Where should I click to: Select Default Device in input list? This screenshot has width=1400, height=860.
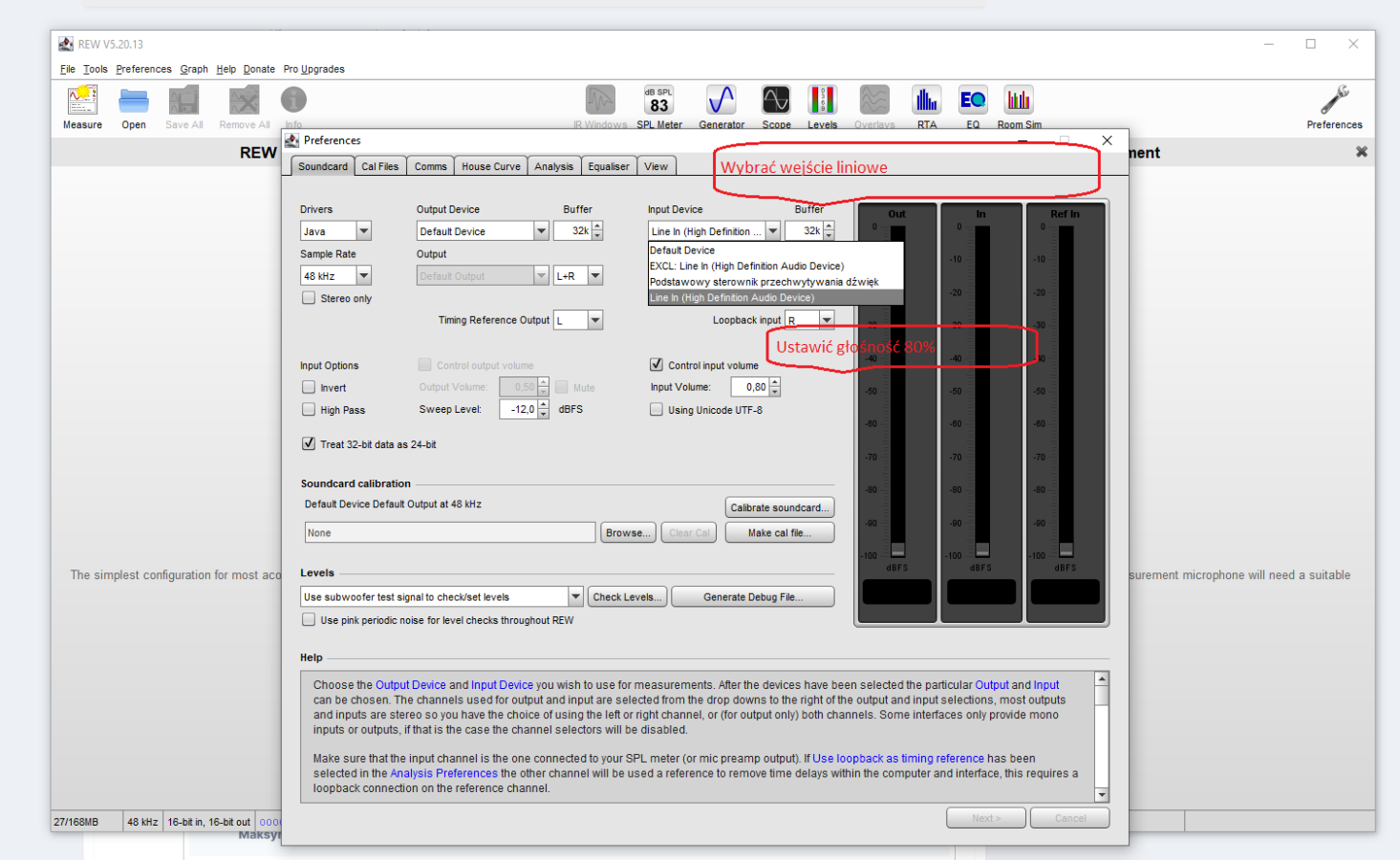point(775,250)
